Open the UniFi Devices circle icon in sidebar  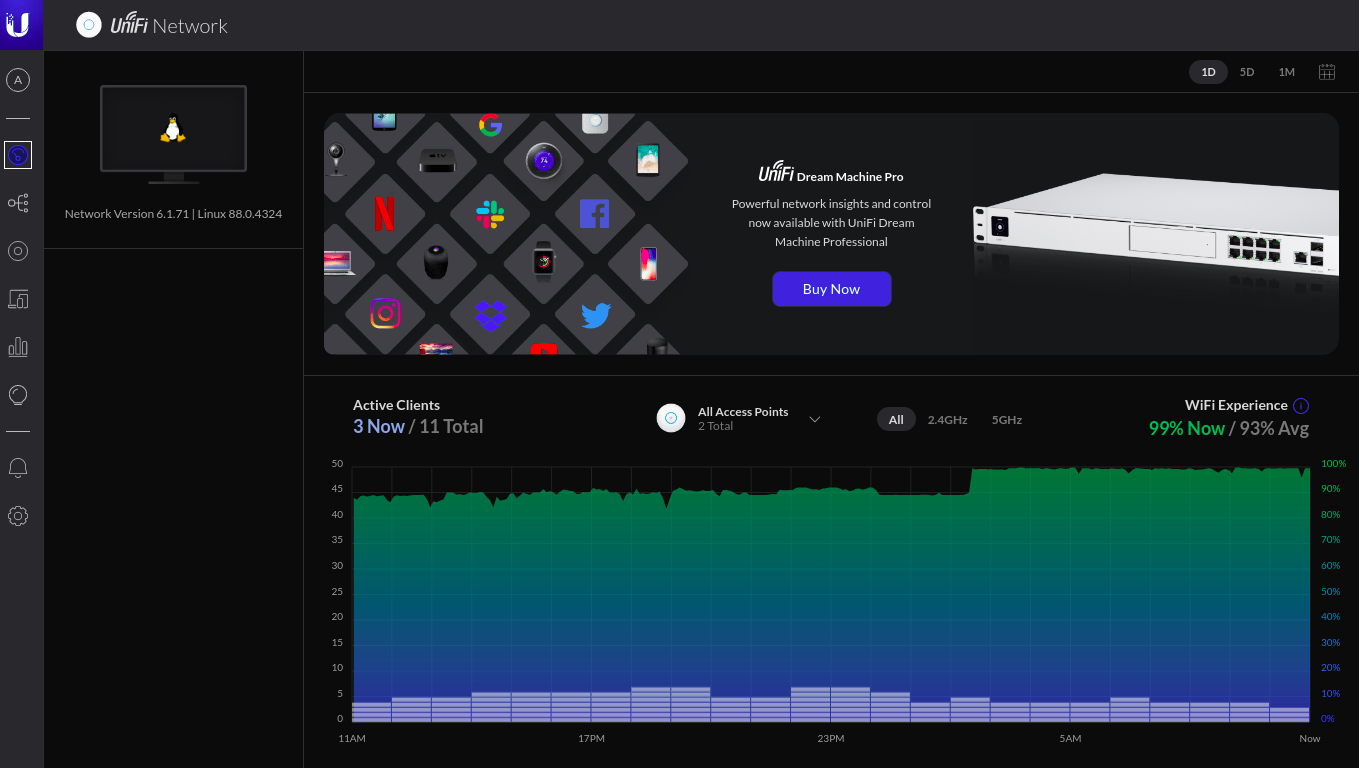coord(18,251)
